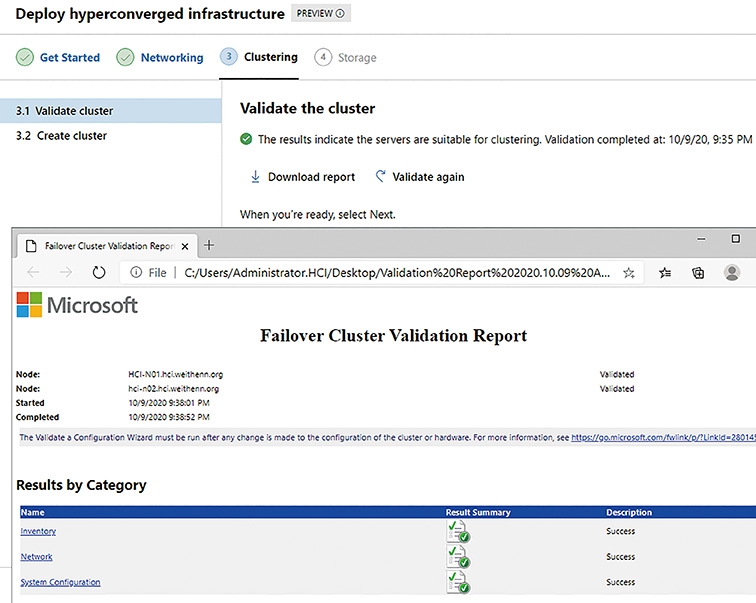The height and width of the screenshot is (603, 756).
Task: Click Validate again button
Action: coord(419,177)
